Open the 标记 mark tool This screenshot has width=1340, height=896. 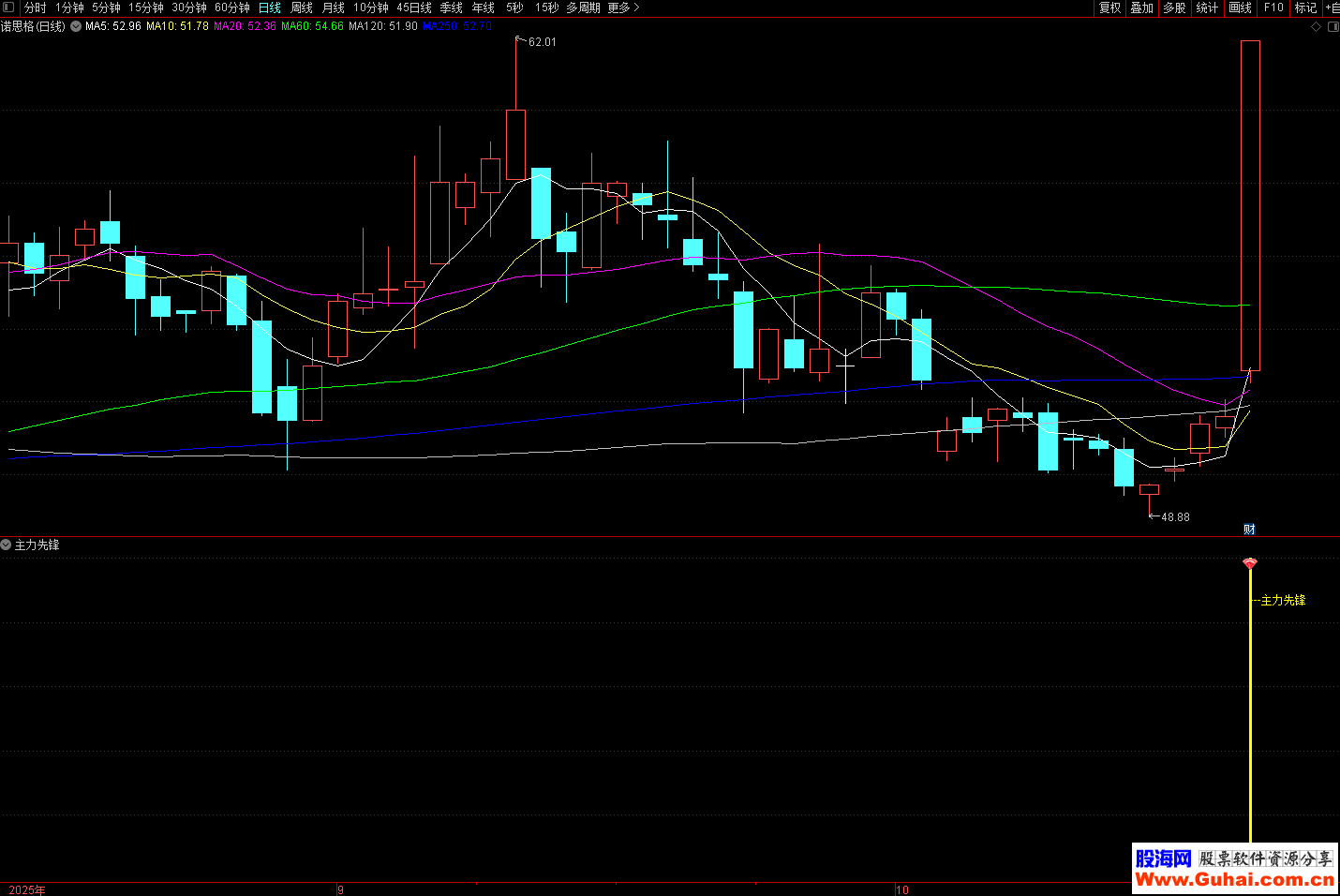[1305, 7]
